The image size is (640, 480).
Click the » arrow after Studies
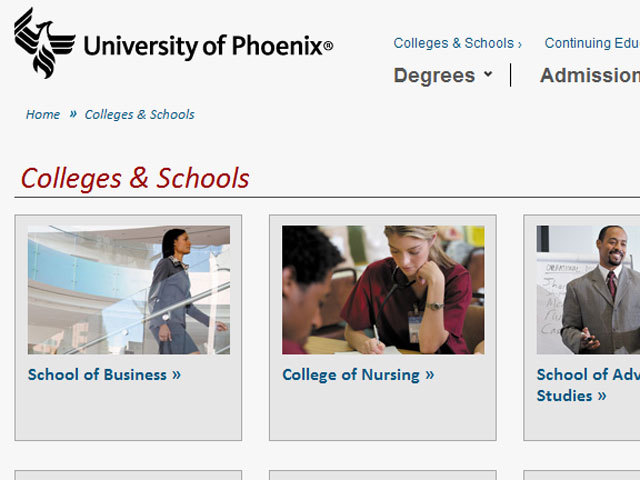tap(602, 396)
